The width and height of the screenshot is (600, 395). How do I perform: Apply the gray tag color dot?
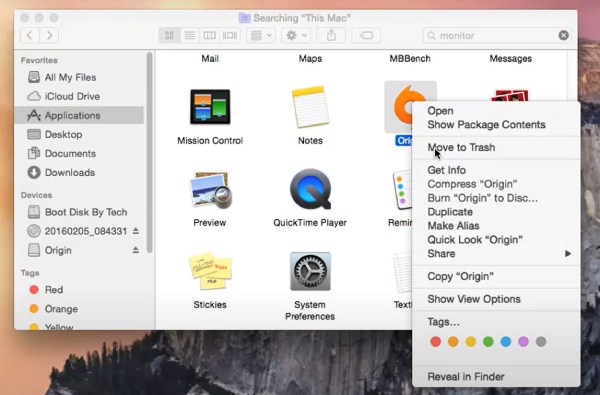point(541,342)
